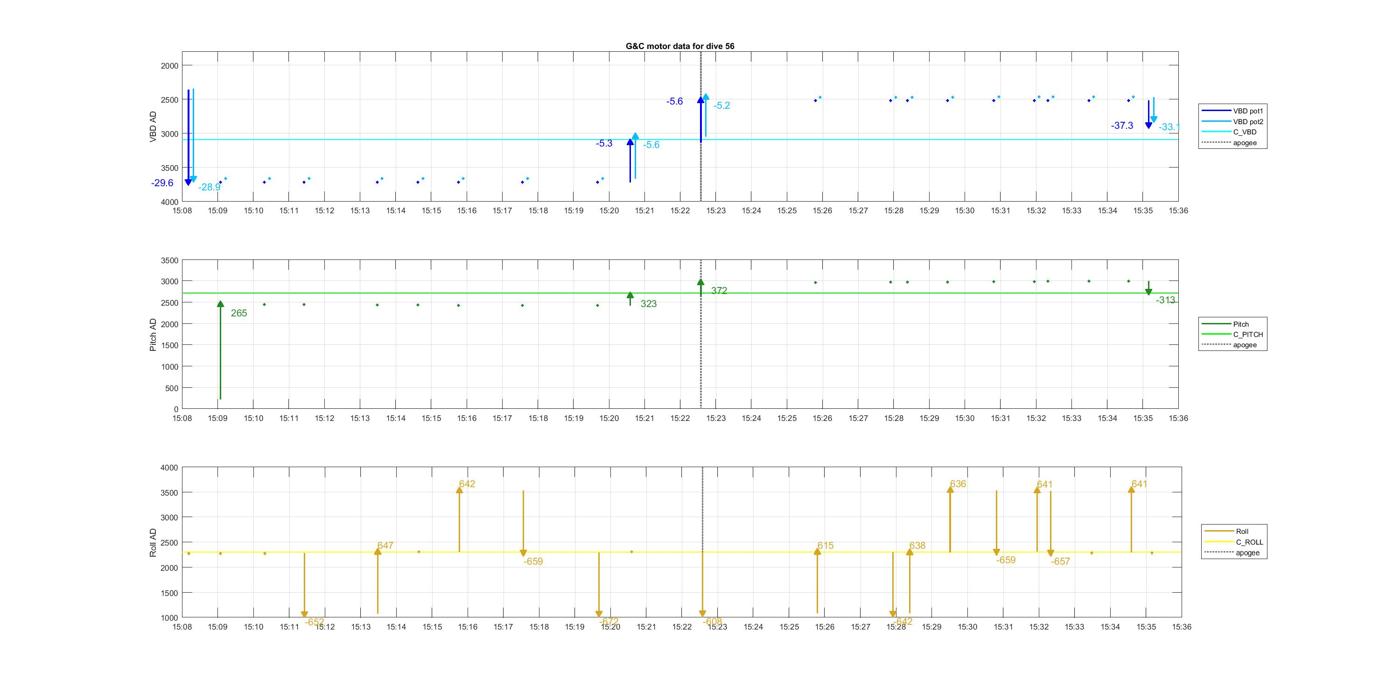This screenshot has height=693, width=1400.
Task: Click the '372' pitch value label
Action: 720,291
